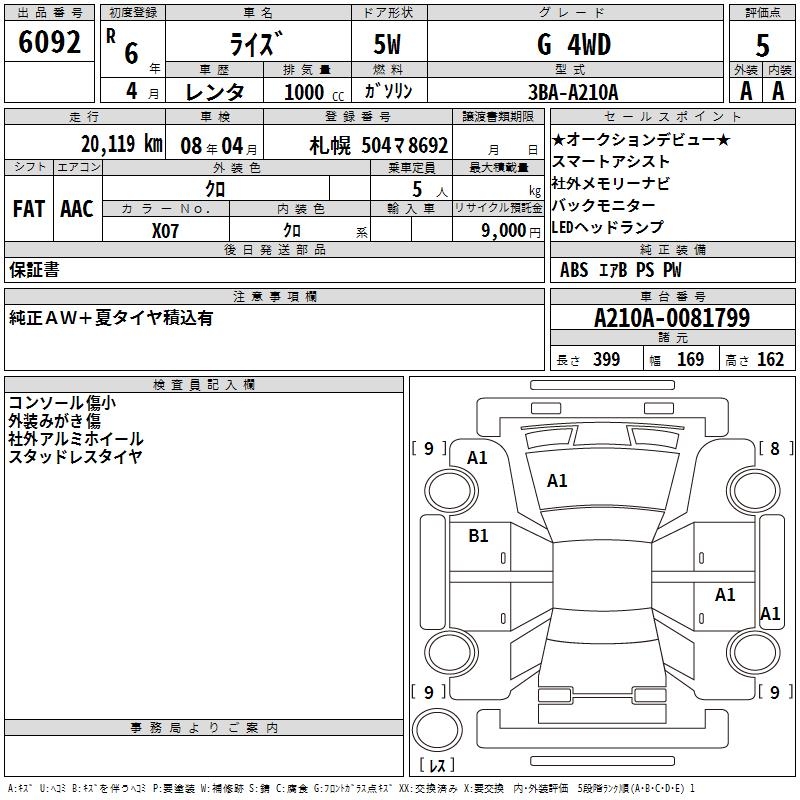
Task: Click the 車名 header label
Action: pos(258,13)
